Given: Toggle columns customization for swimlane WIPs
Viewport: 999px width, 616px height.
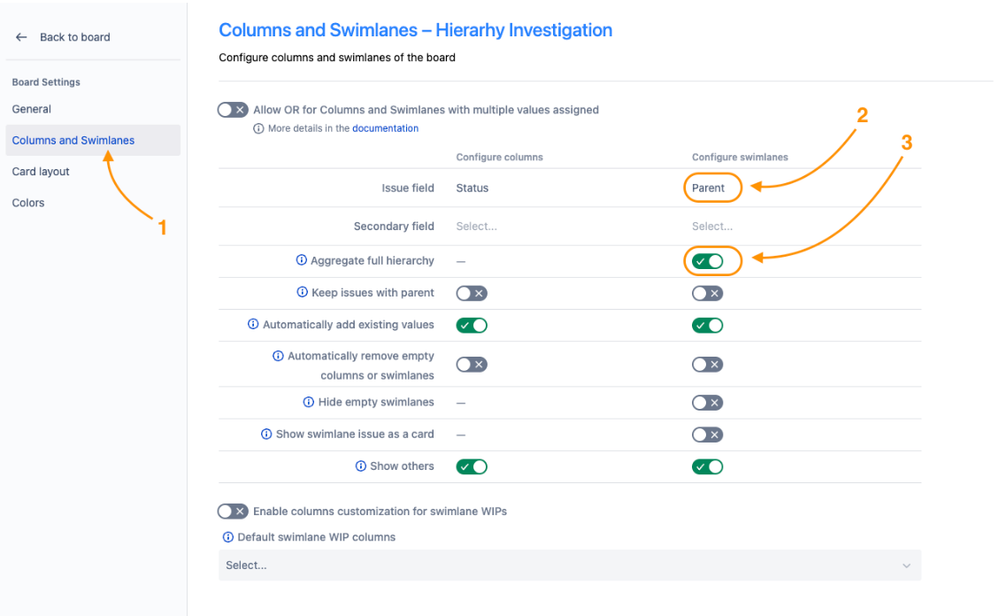Looking at the screenshot, I should (x=233, y=511).
